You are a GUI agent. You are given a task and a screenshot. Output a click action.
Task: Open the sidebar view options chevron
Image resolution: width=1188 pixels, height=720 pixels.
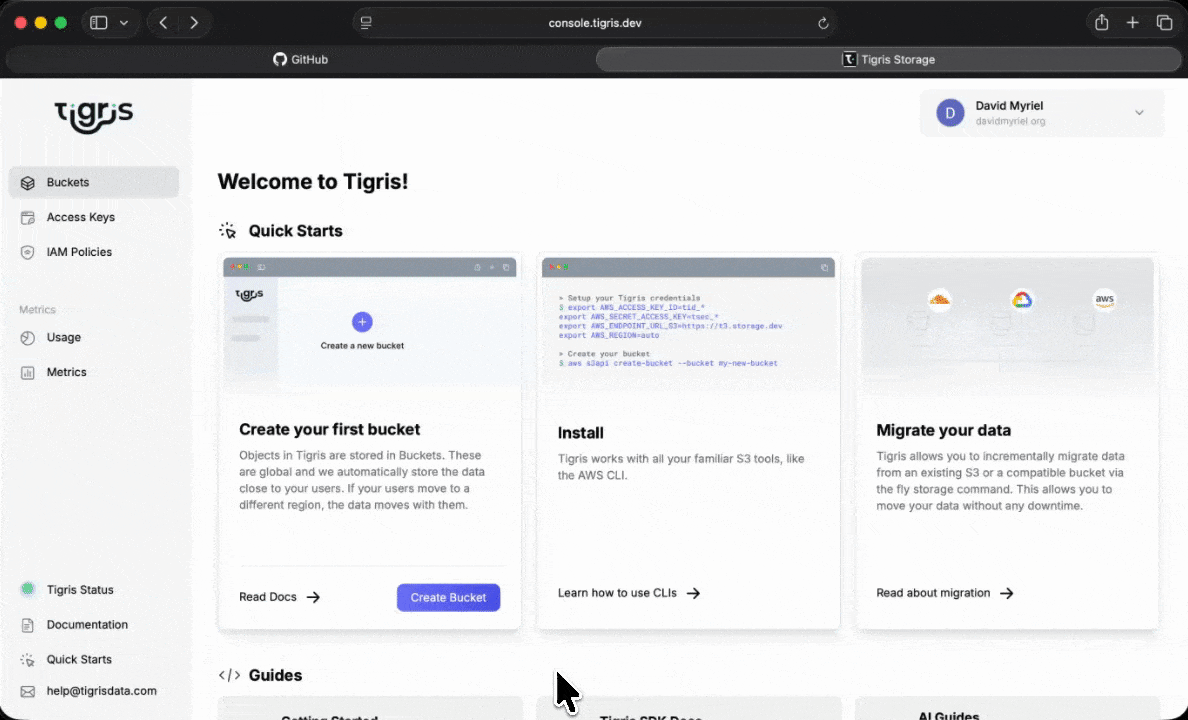point(124,22)
